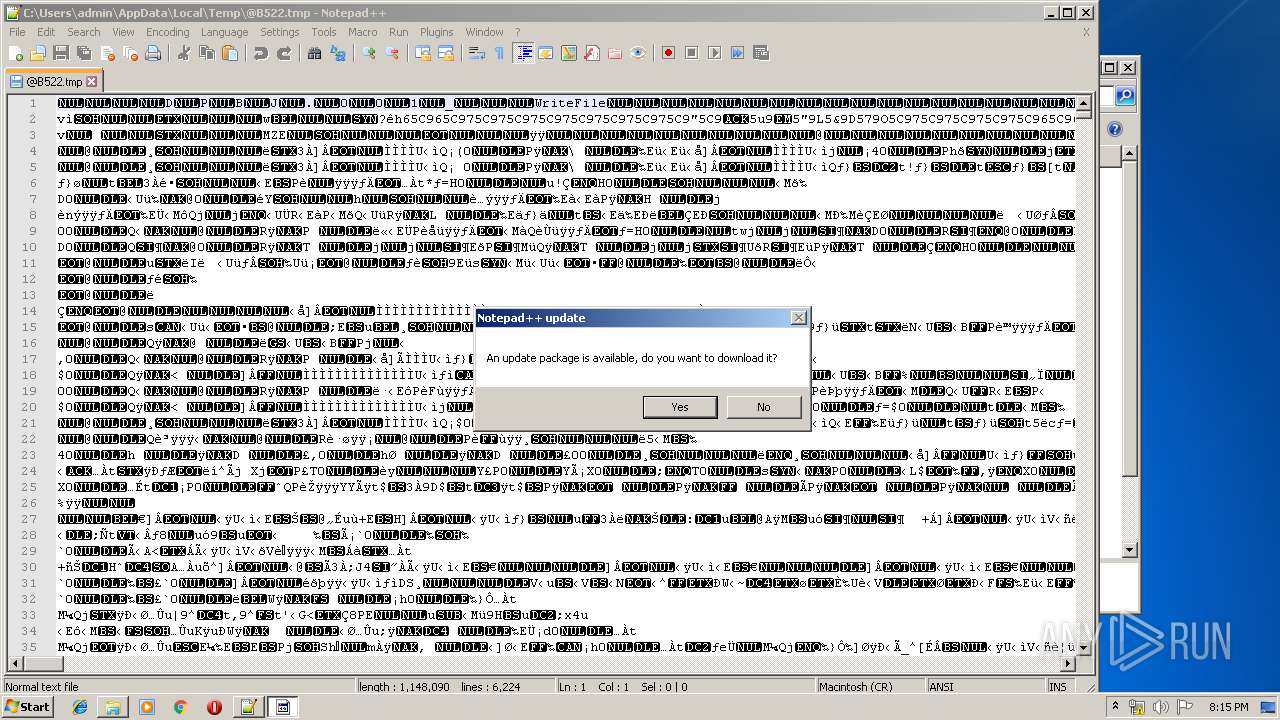Click No in the update dialog
This screenshot has height=720, width=1280.
tap(764, 407)
